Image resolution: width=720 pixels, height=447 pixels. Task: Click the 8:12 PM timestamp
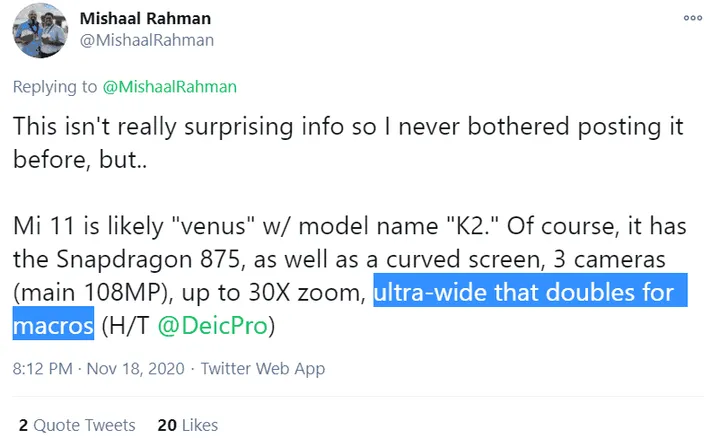pos(42,369)
